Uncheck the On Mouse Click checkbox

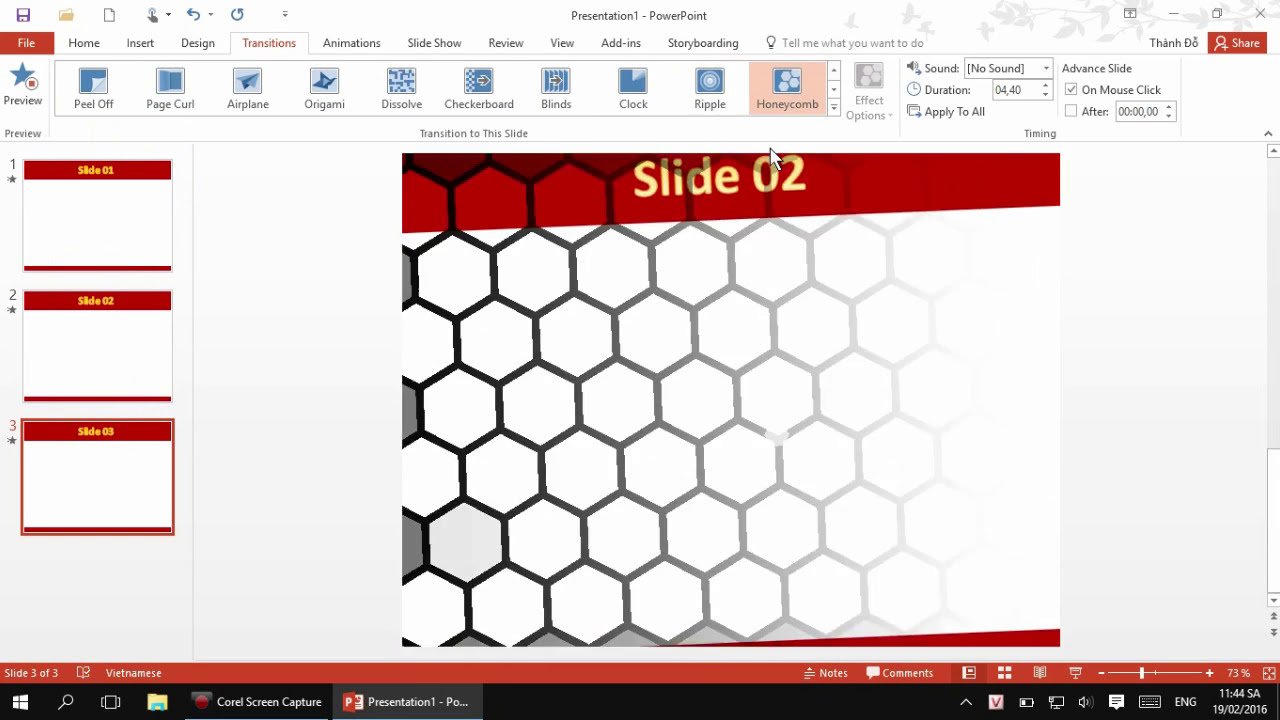[1071, 90]
